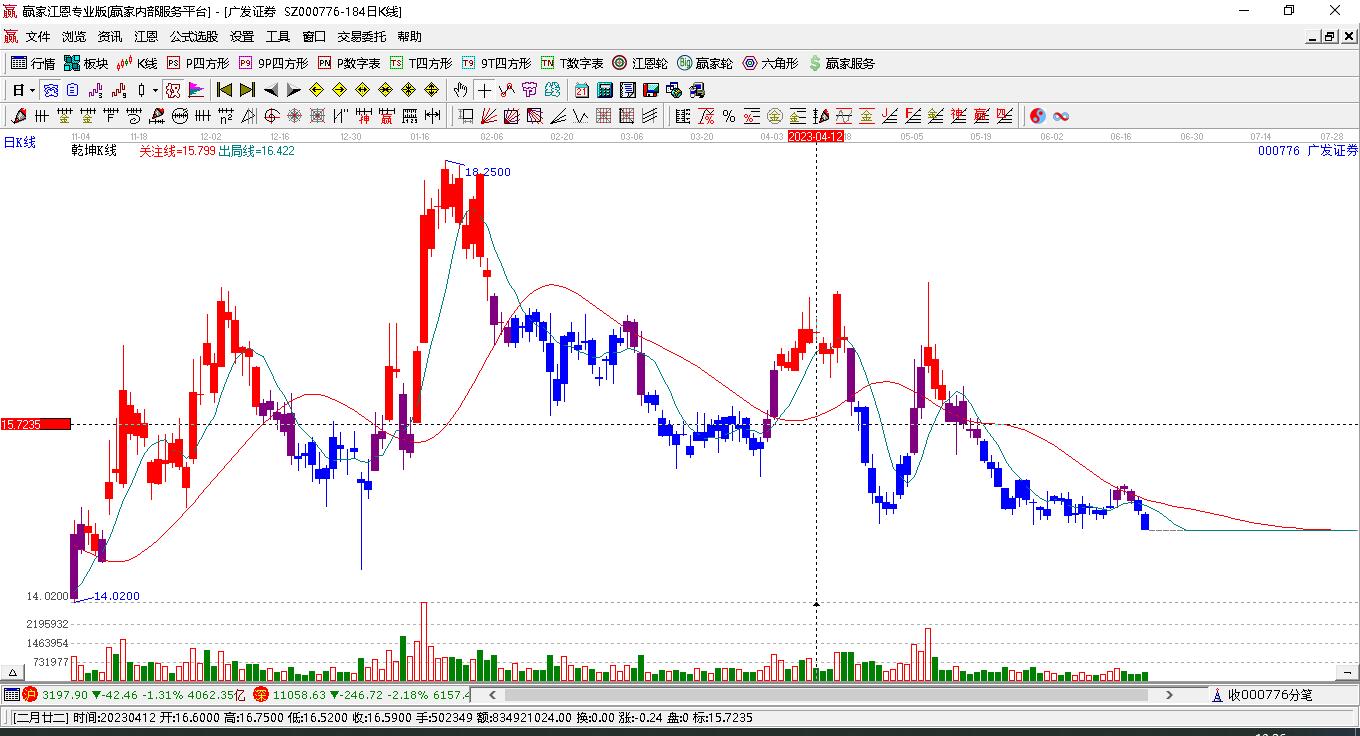Click the red fan lines tool
Viewport: 1360px width, 736px height.
488,116
